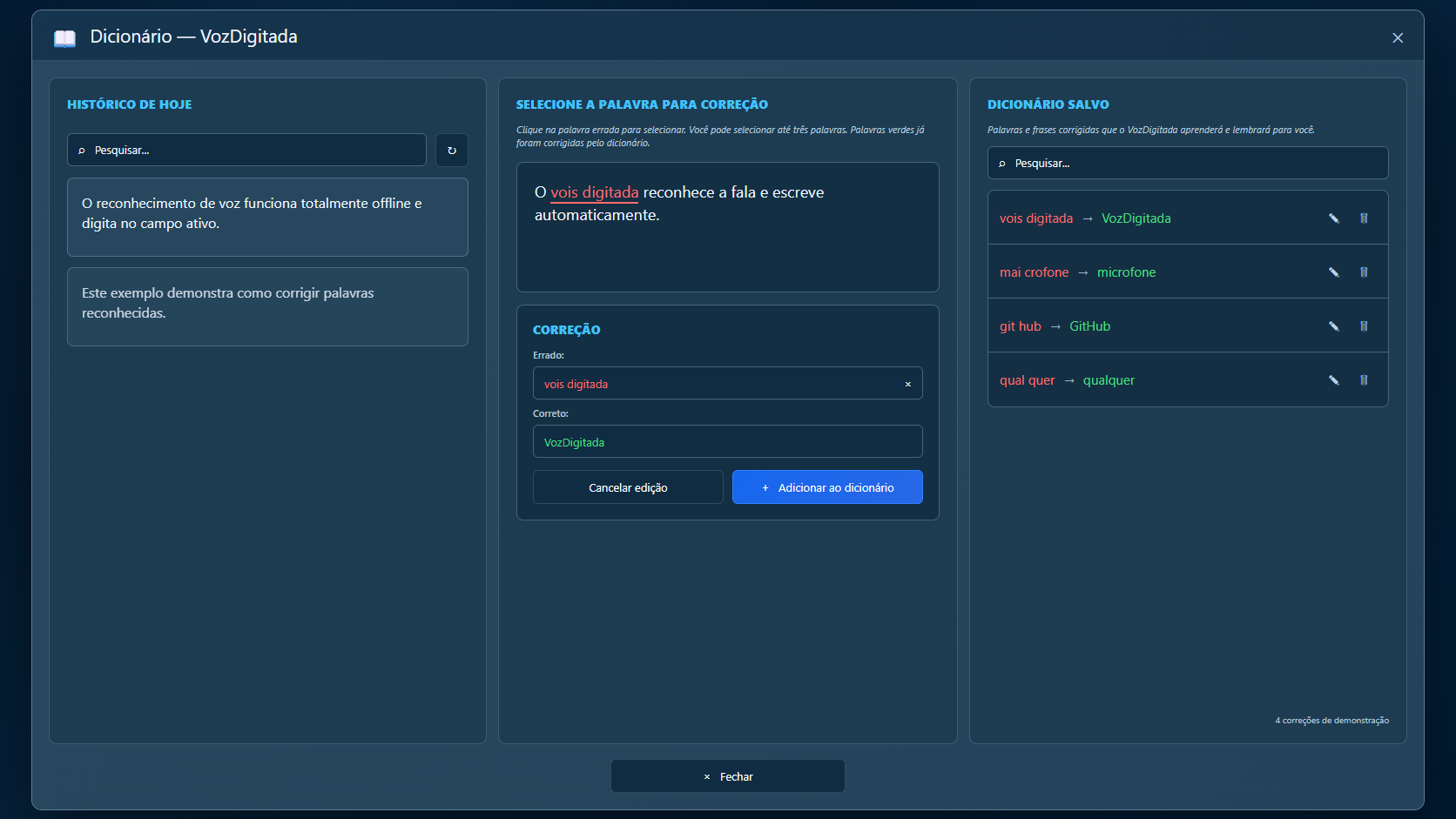This screenshot has height=819, width=1456.
Task: Delete the 'git hub' dictionary entry
Action: point(1364,326)
